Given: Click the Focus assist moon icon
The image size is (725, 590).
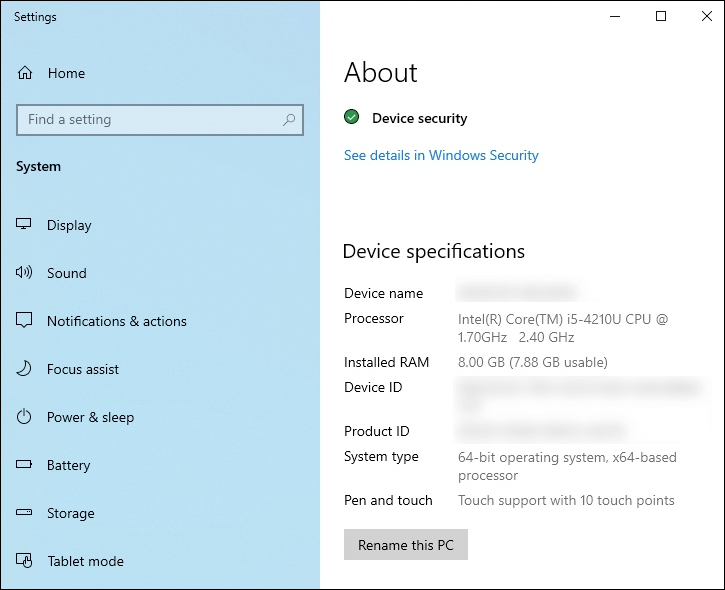Looking at the screenshot, I should pos(24,369).
